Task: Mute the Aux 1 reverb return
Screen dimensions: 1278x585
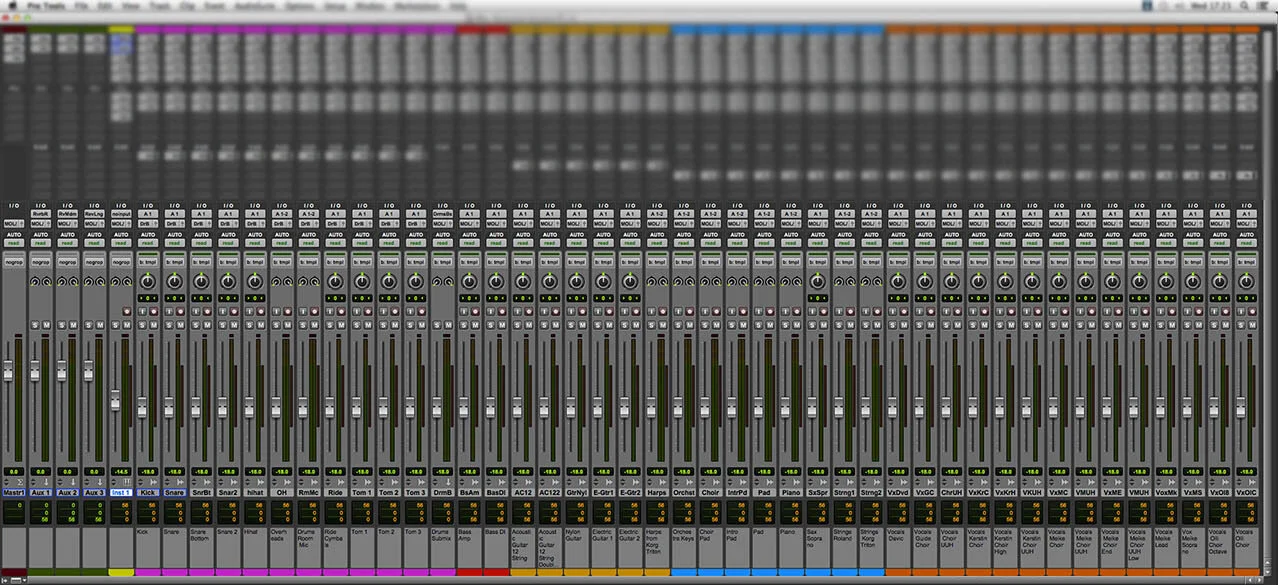Action: (x=46, y=325)
